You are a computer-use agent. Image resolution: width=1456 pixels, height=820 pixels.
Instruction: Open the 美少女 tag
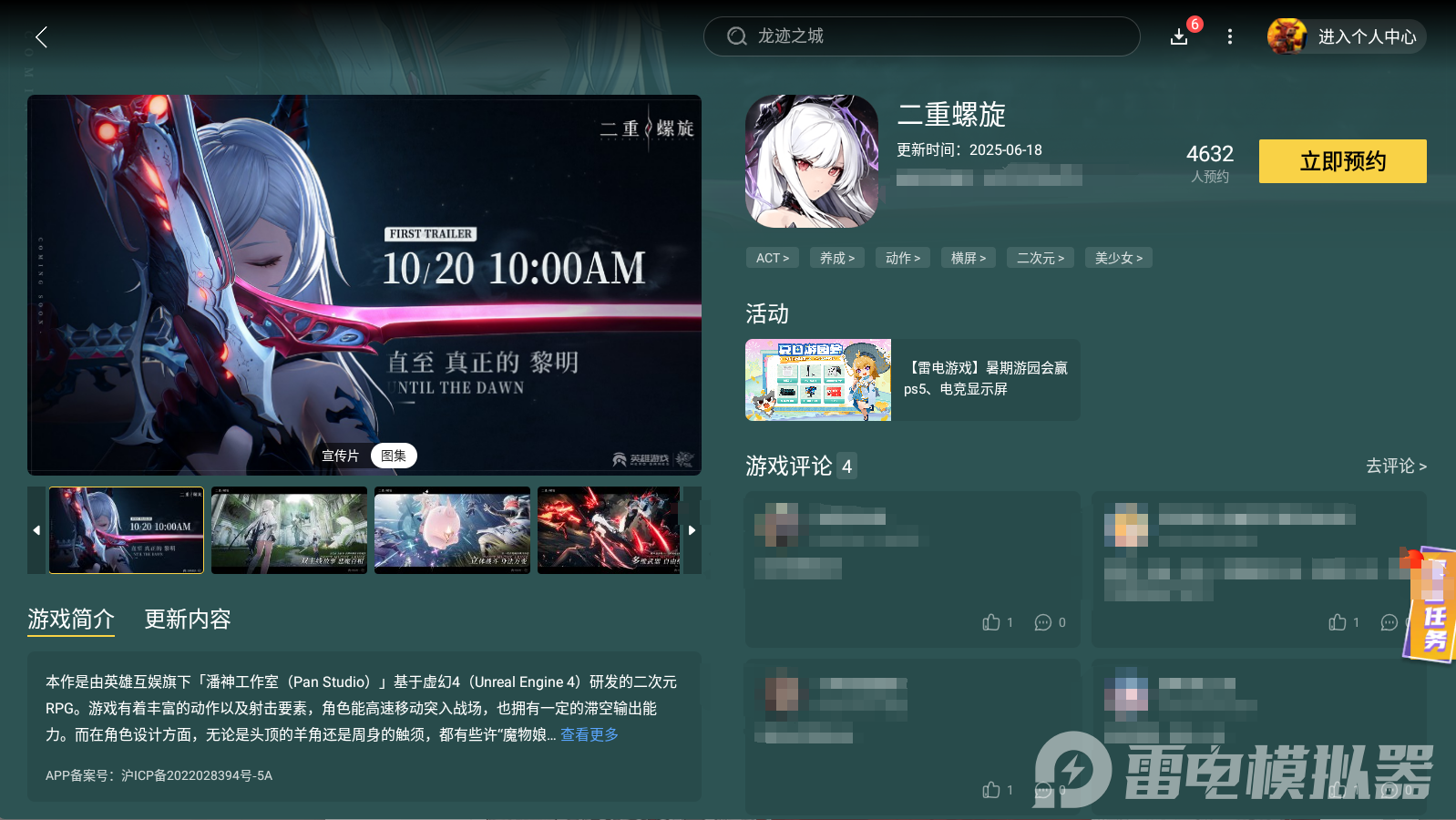click(x=1119, y=258)
